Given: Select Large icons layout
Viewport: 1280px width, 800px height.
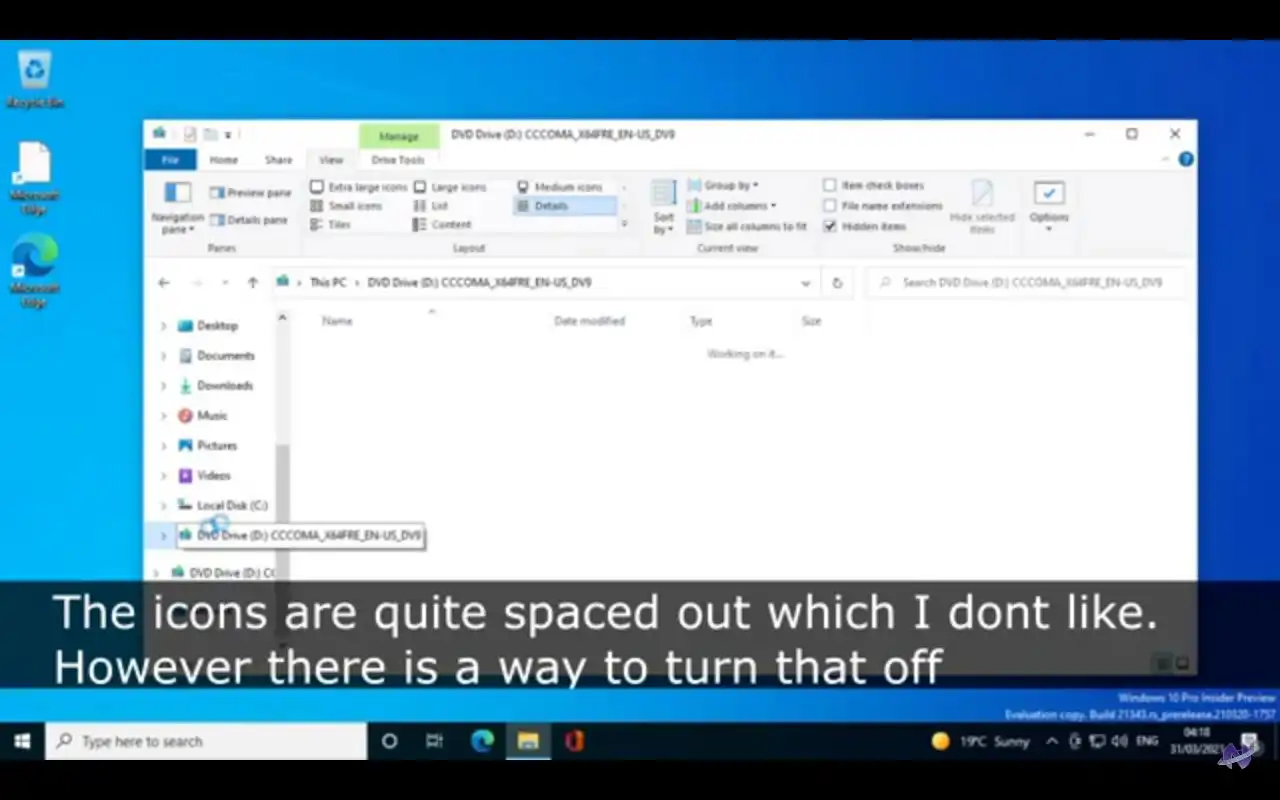Looking at the screenshot, I should 450,187.
